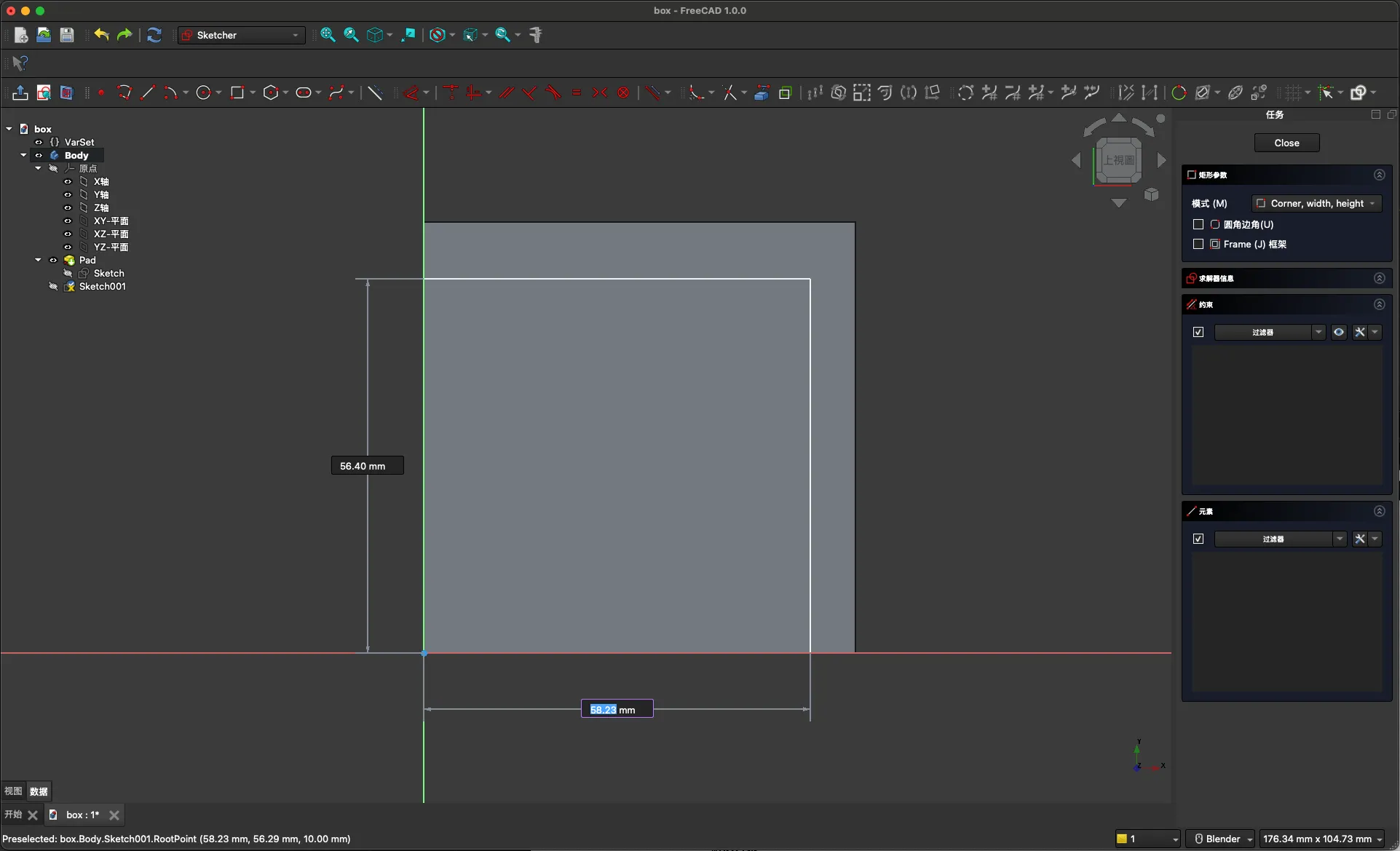Fit all content in the view
Image resolution: width=1400 pixels, height=851 pixels.
328,35
